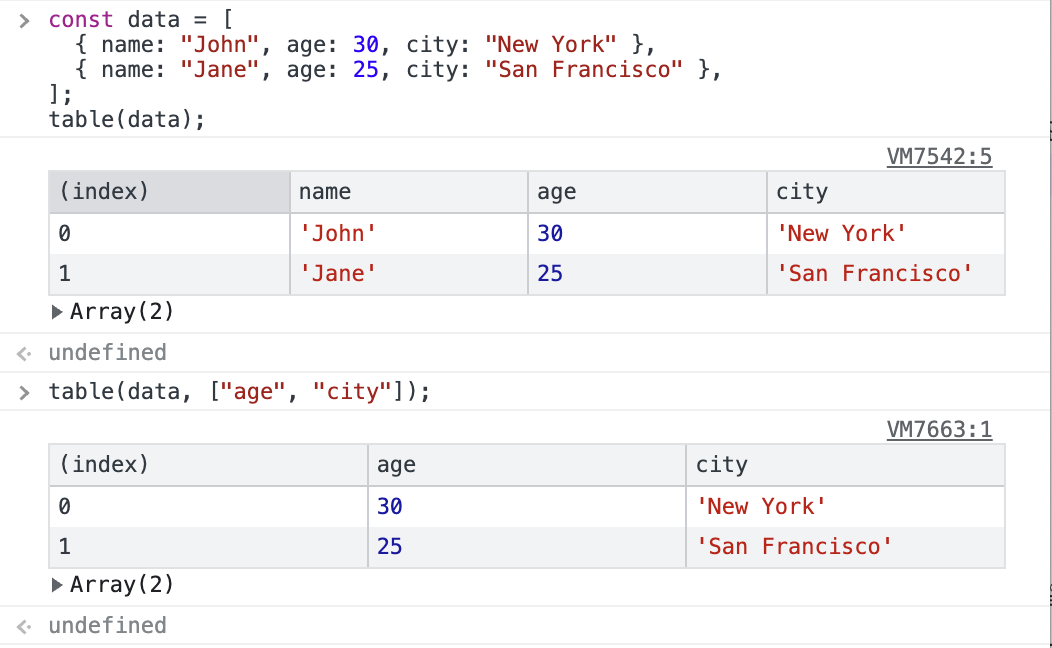Click the prompt chevron before table(data, ["age", "city"])

coord(24,392)
